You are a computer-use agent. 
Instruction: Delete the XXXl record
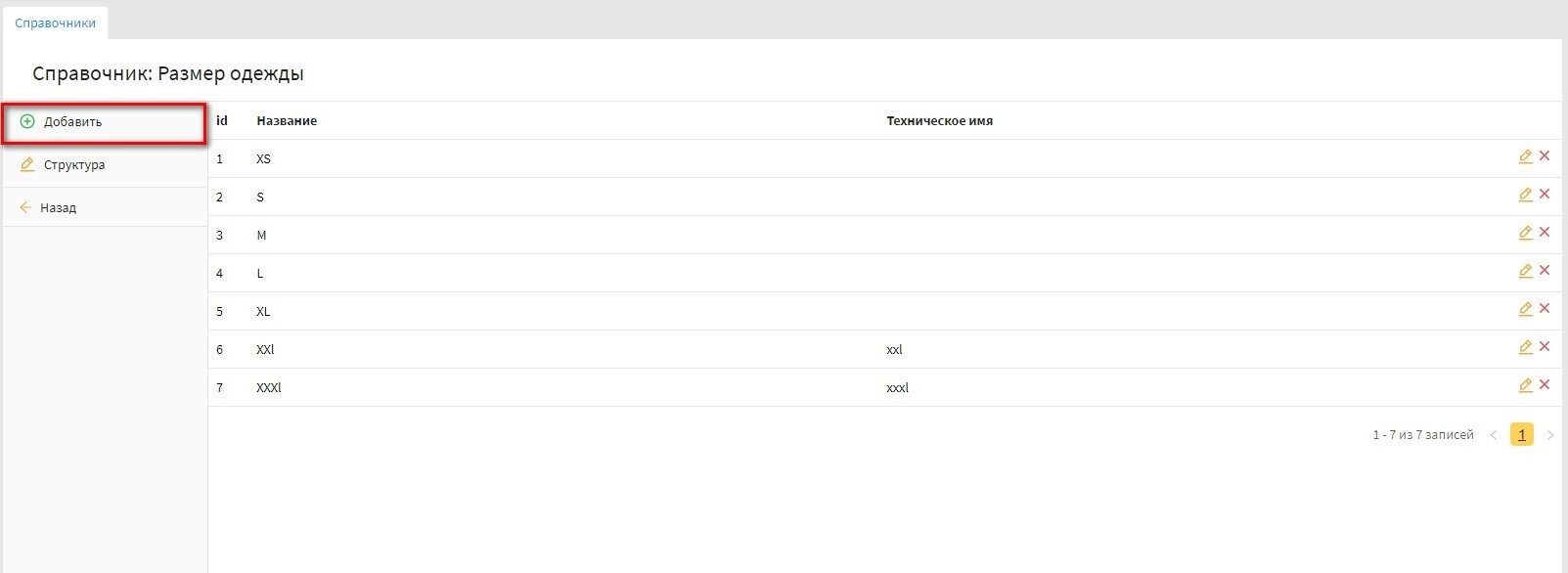pos(1545,385)
